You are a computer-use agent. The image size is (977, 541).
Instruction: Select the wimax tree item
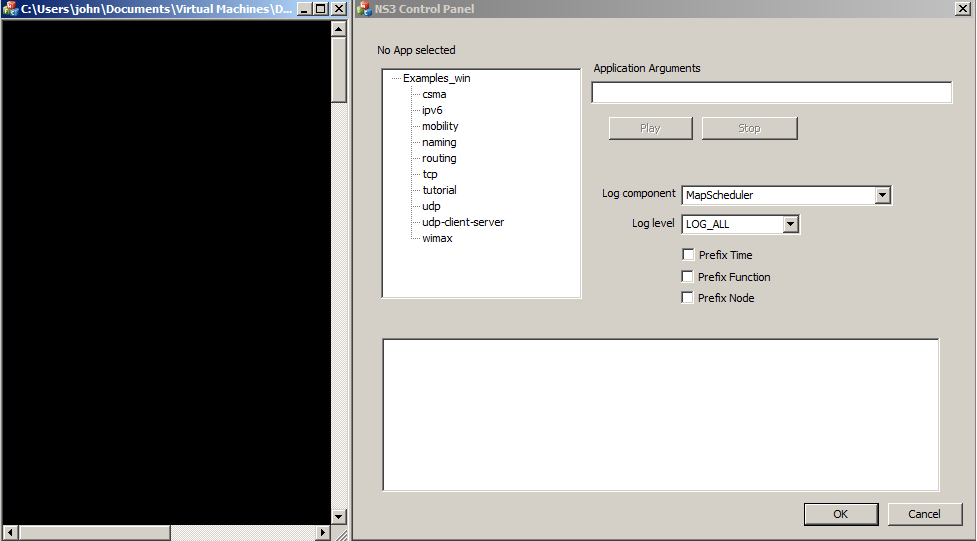tap(437, 238)
